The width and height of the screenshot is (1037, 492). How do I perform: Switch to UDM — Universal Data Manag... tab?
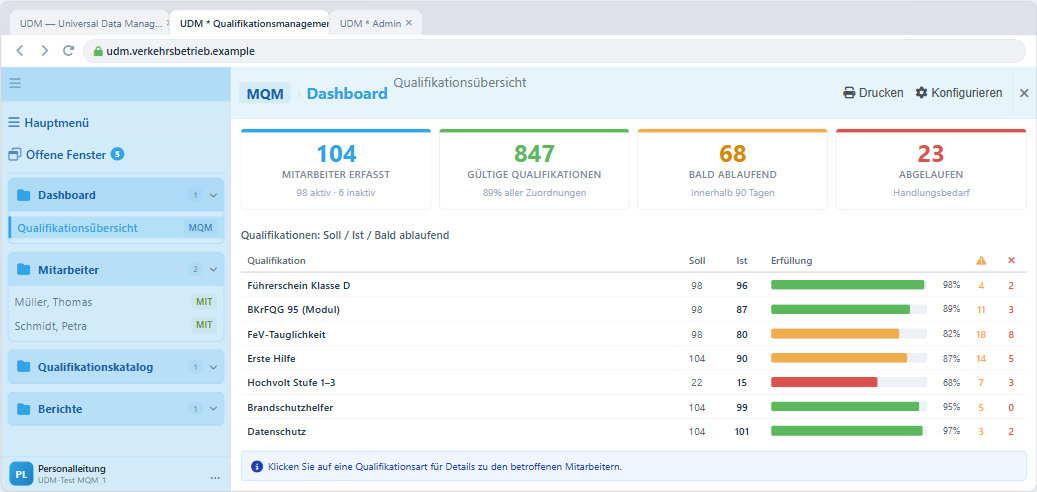click(x=91, y=23)
